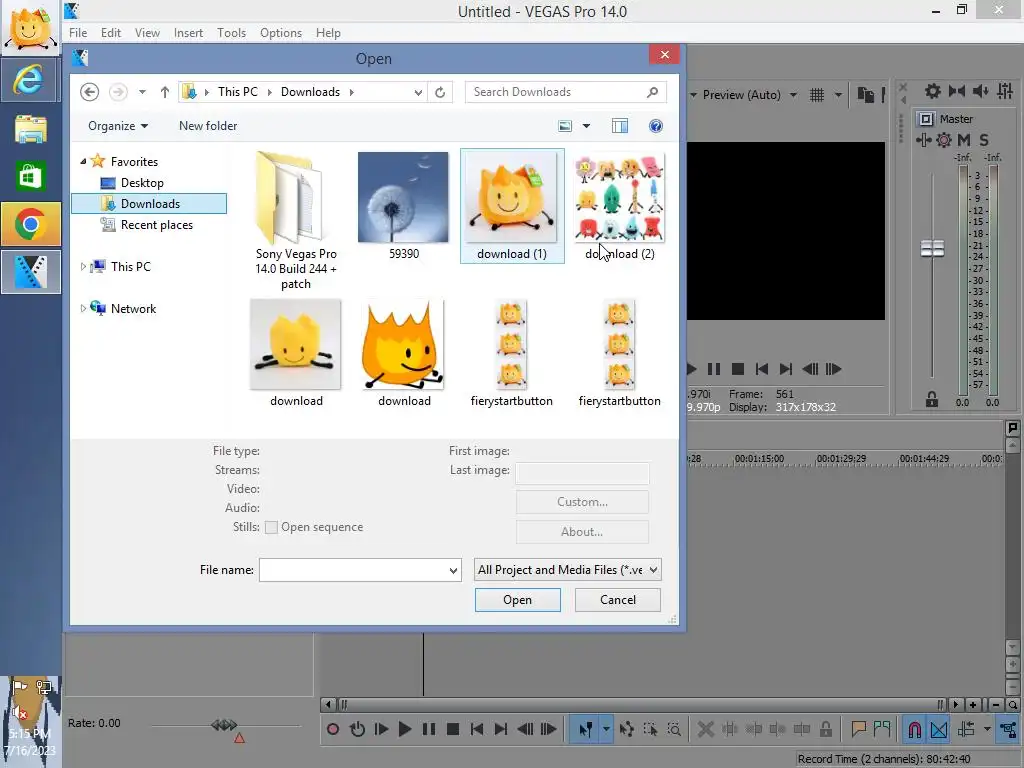Click the Refresh icon beside the address bar
1024x768 pixels.
coord(440,92)
